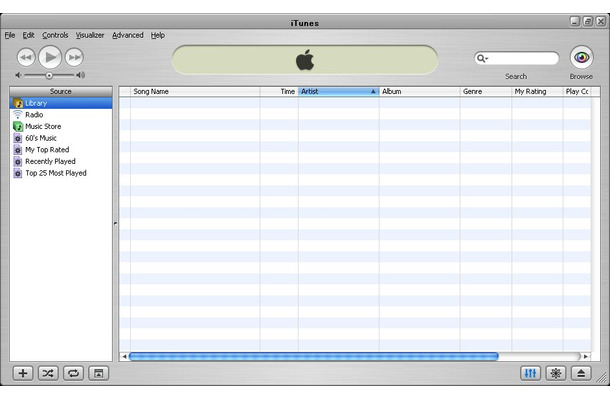Viewport: 610px width, 400px height.
Task: Click the Eject disc button
Action: (581, 374)
